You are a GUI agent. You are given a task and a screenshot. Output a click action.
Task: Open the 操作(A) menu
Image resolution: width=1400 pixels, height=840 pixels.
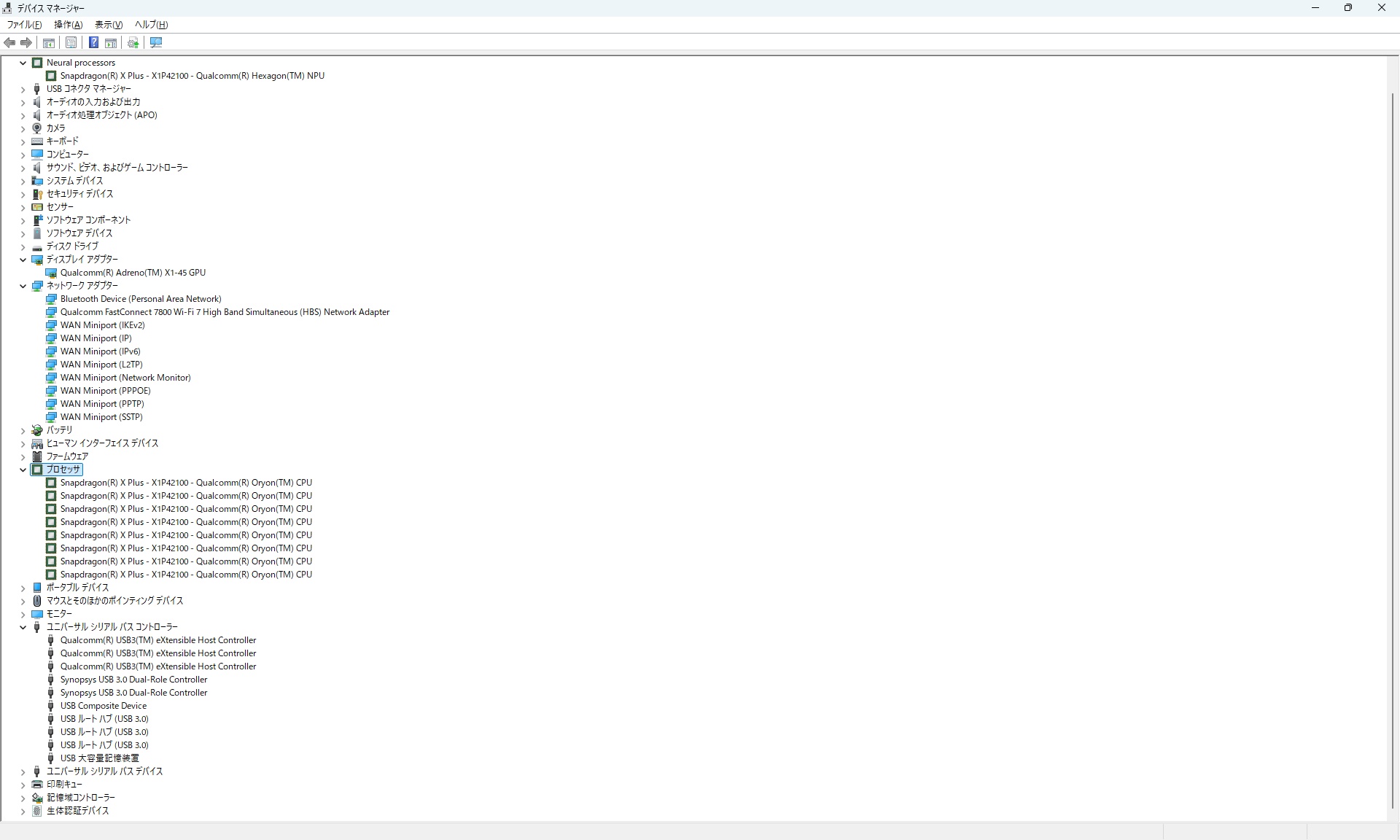click(68, 25)
